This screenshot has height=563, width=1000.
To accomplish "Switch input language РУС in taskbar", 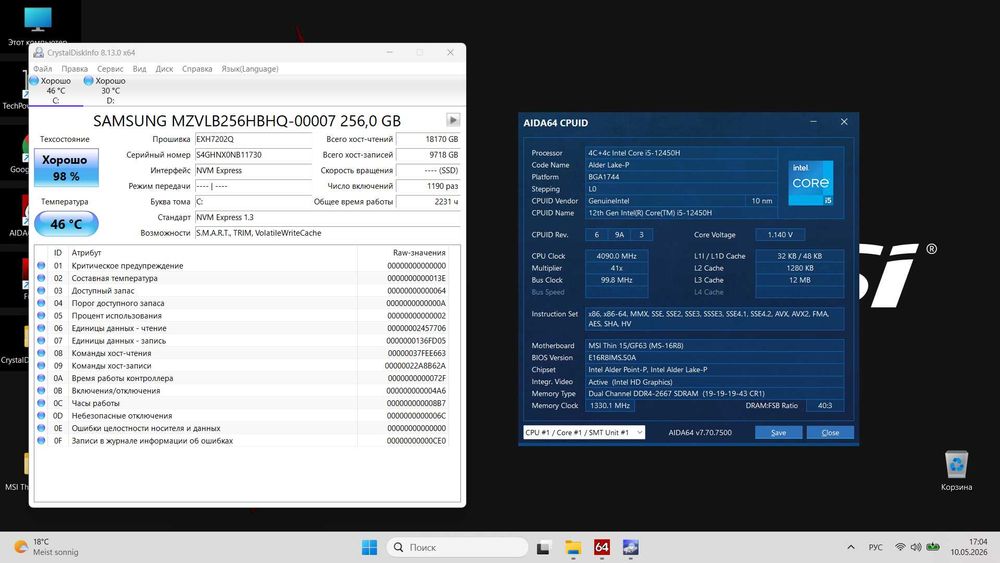I will pyautogui.click(x=876, y=547).
